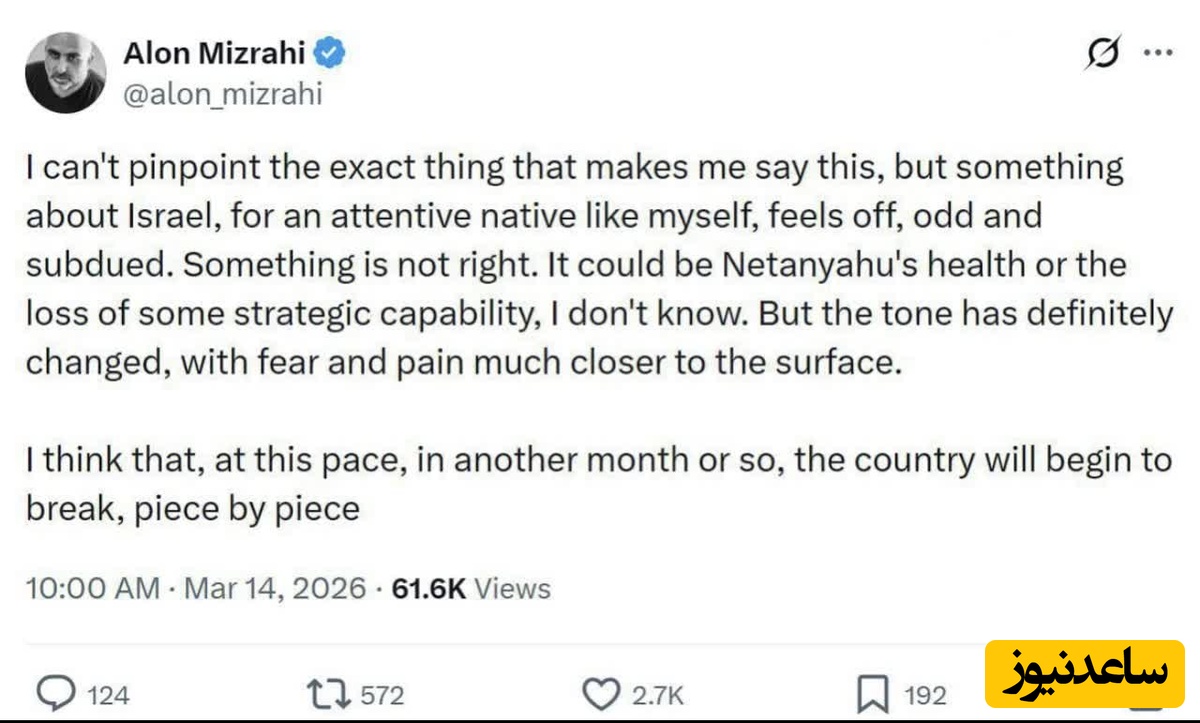Screen dimensions: 1200x723
Task: Click the 572 reposts count
Action: 382,695
